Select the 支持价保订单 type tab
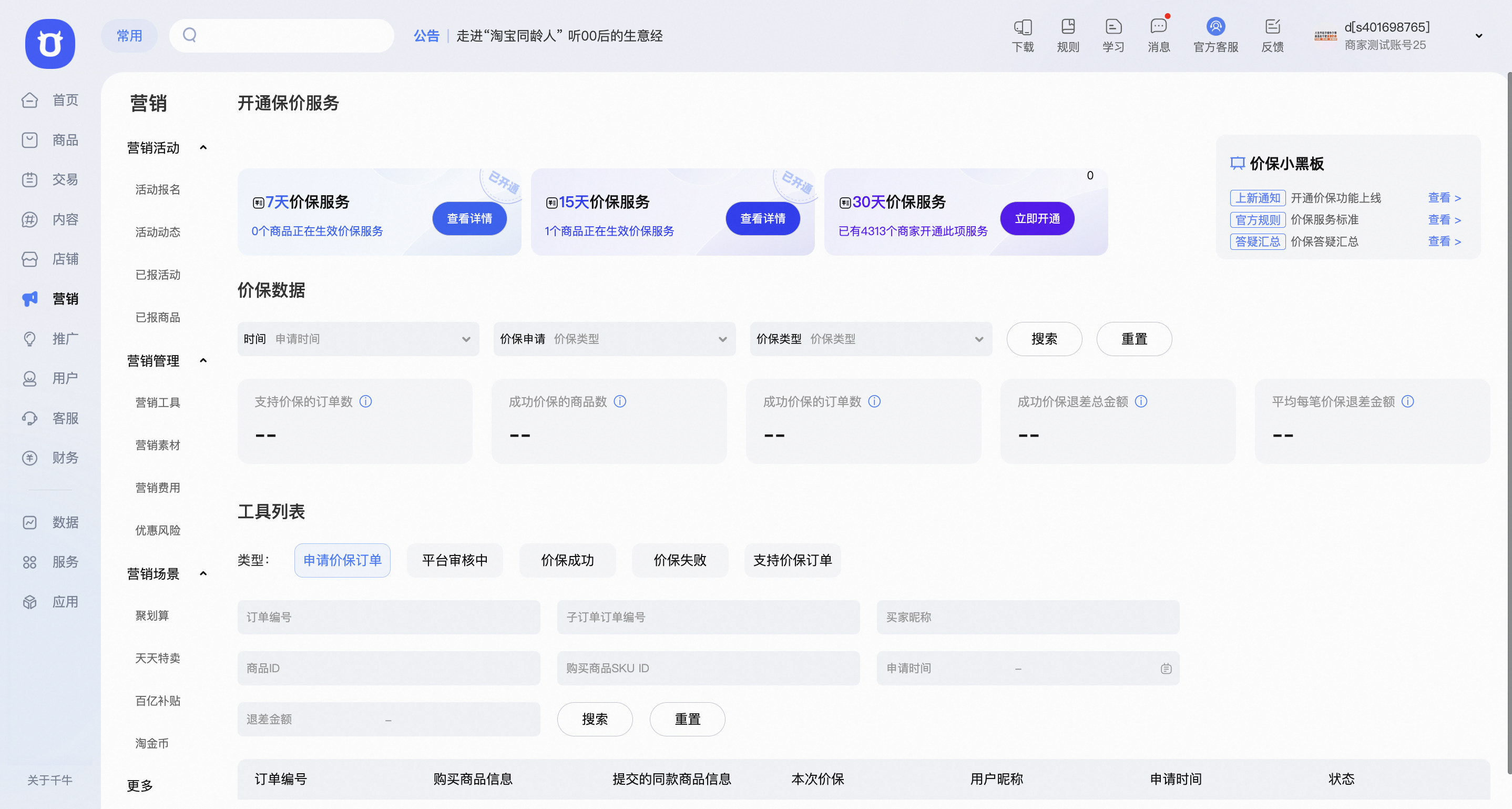1512x809 pixels. click(792, 560)
